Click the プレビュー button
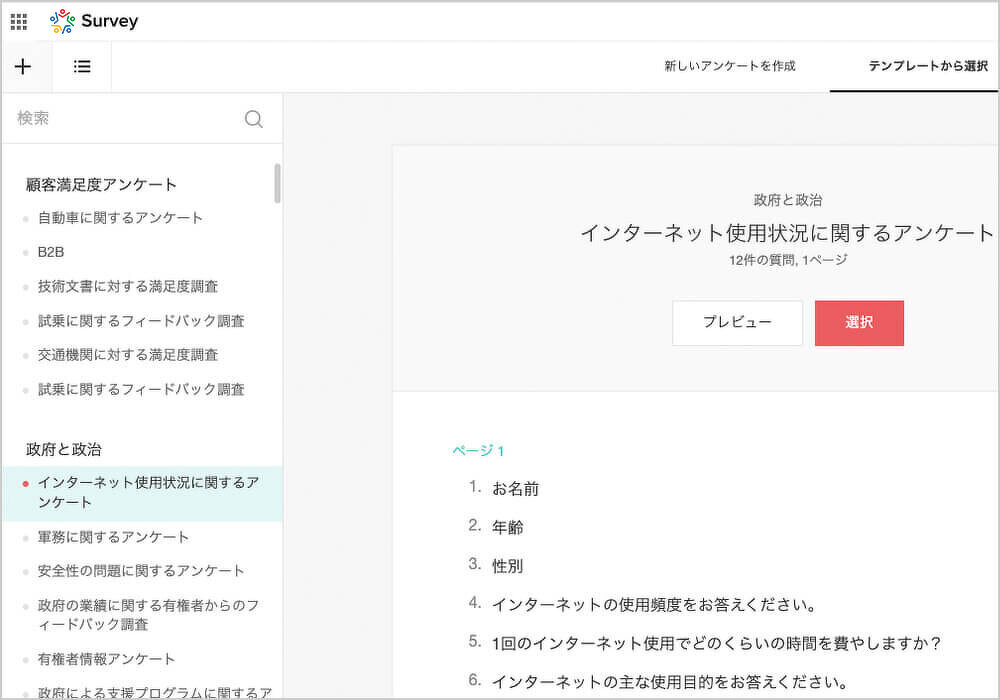 pos(737,323)
